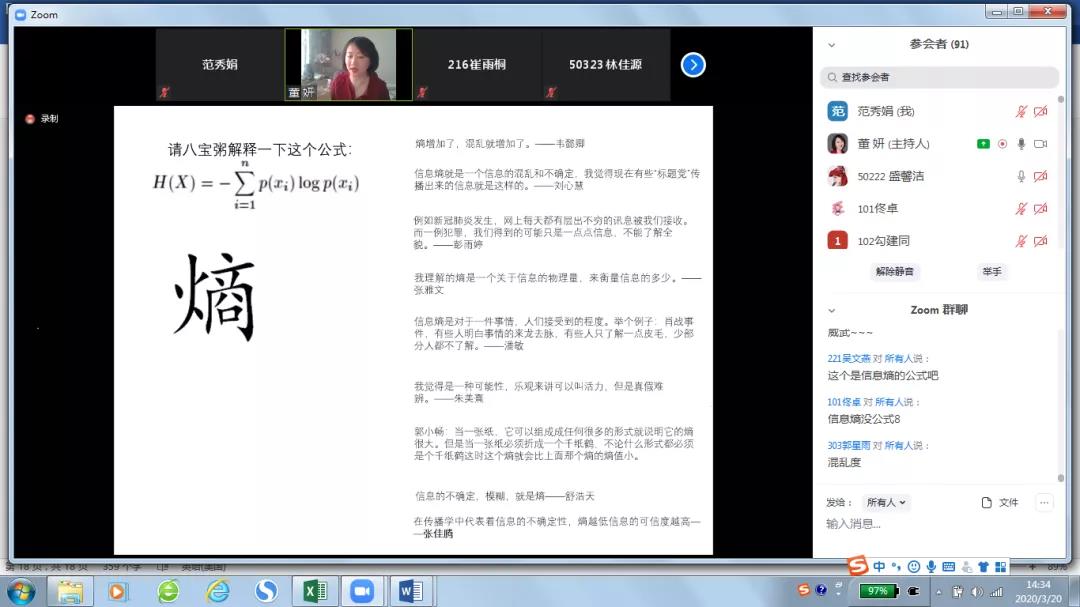Collapse the Zoom 群聊 panel chevron
Image resolution: width=1080 pixels, height=607 pixels.
coord(831,311)
